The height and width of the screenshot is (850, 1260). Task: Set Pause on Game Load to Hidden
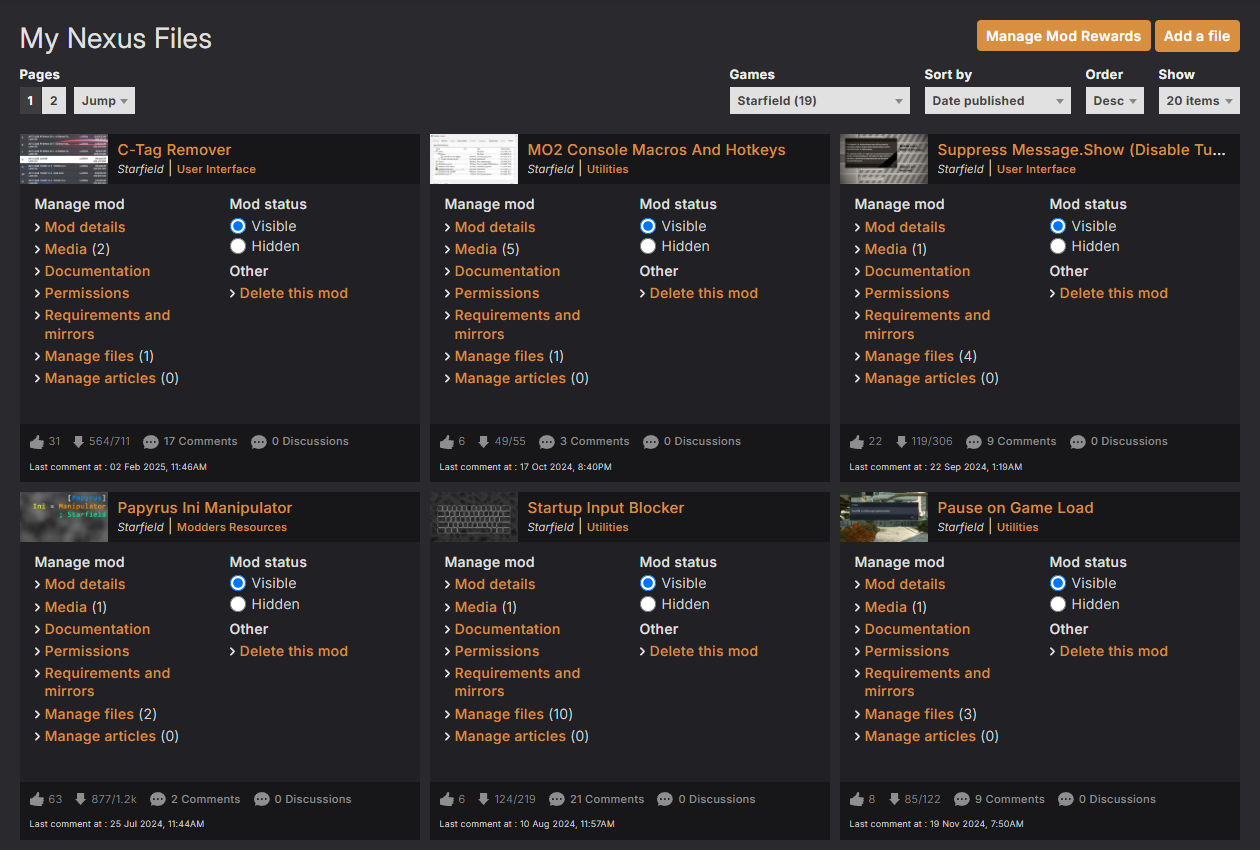coord(1058,604)
